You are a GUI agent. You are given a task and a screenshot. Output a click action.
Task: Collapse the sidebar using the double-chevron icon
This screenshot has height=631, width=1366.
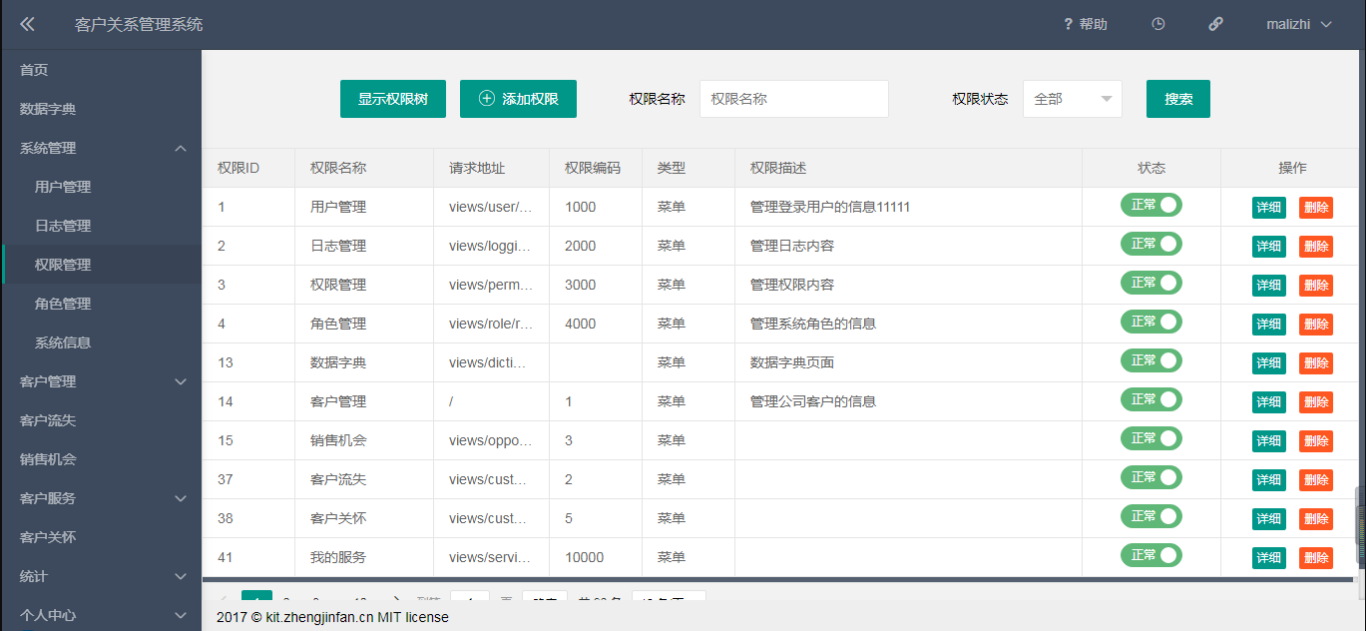tap(27, 23)
